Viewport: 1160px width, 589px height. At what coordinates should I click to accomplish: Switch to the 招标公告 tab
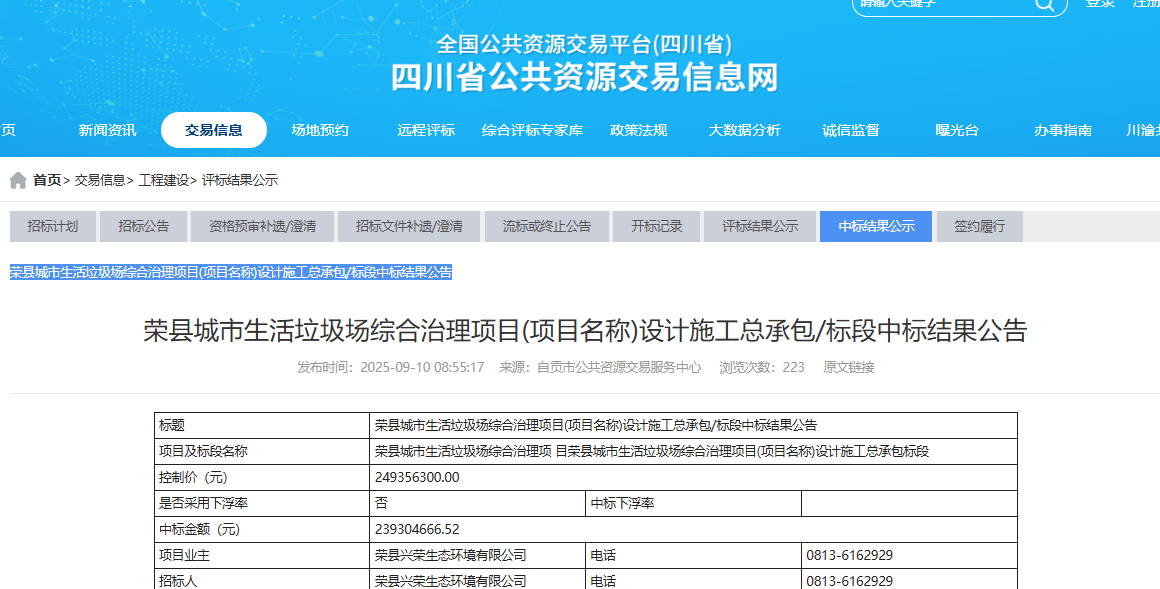click(143, 226)
